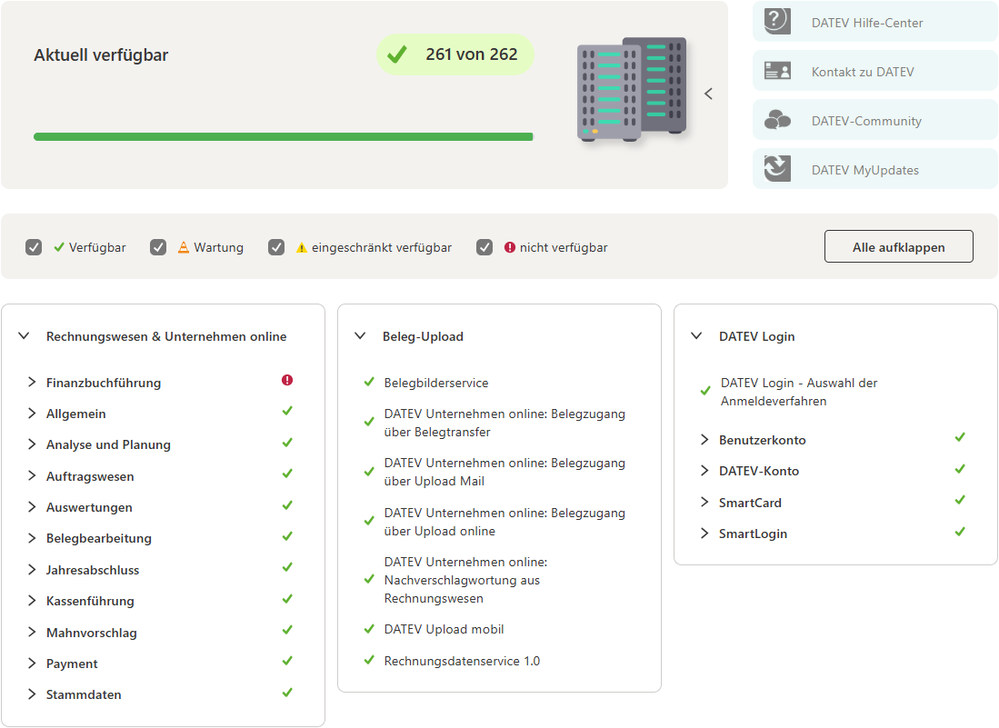999x728 pixels.
Task: Click the check icon before DATEV Upload mobil
Action: click(369, 629)
